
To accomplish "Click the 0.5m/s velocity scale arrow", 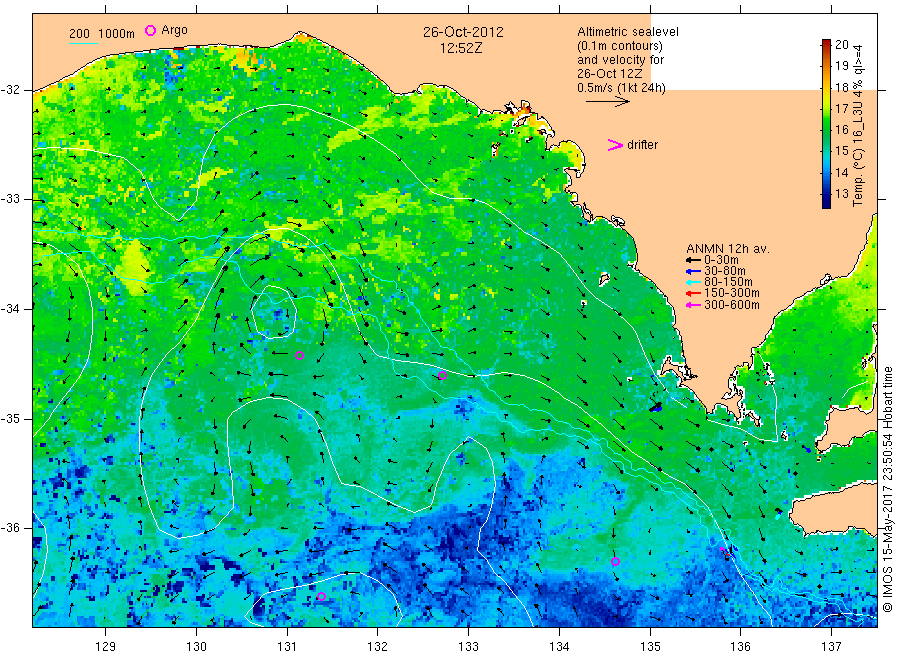I will click(608, 102).
